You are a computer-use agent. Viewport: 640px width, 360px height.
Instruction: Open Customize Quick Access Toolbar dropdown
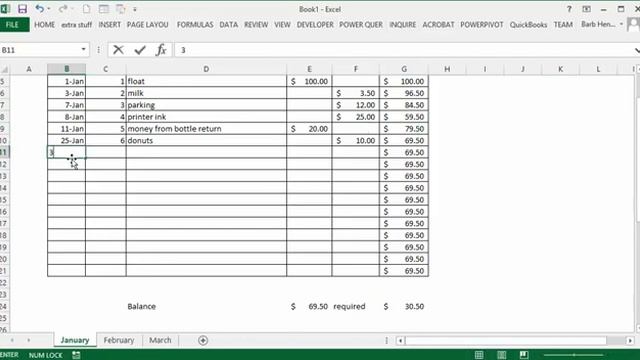pos(135,9)
